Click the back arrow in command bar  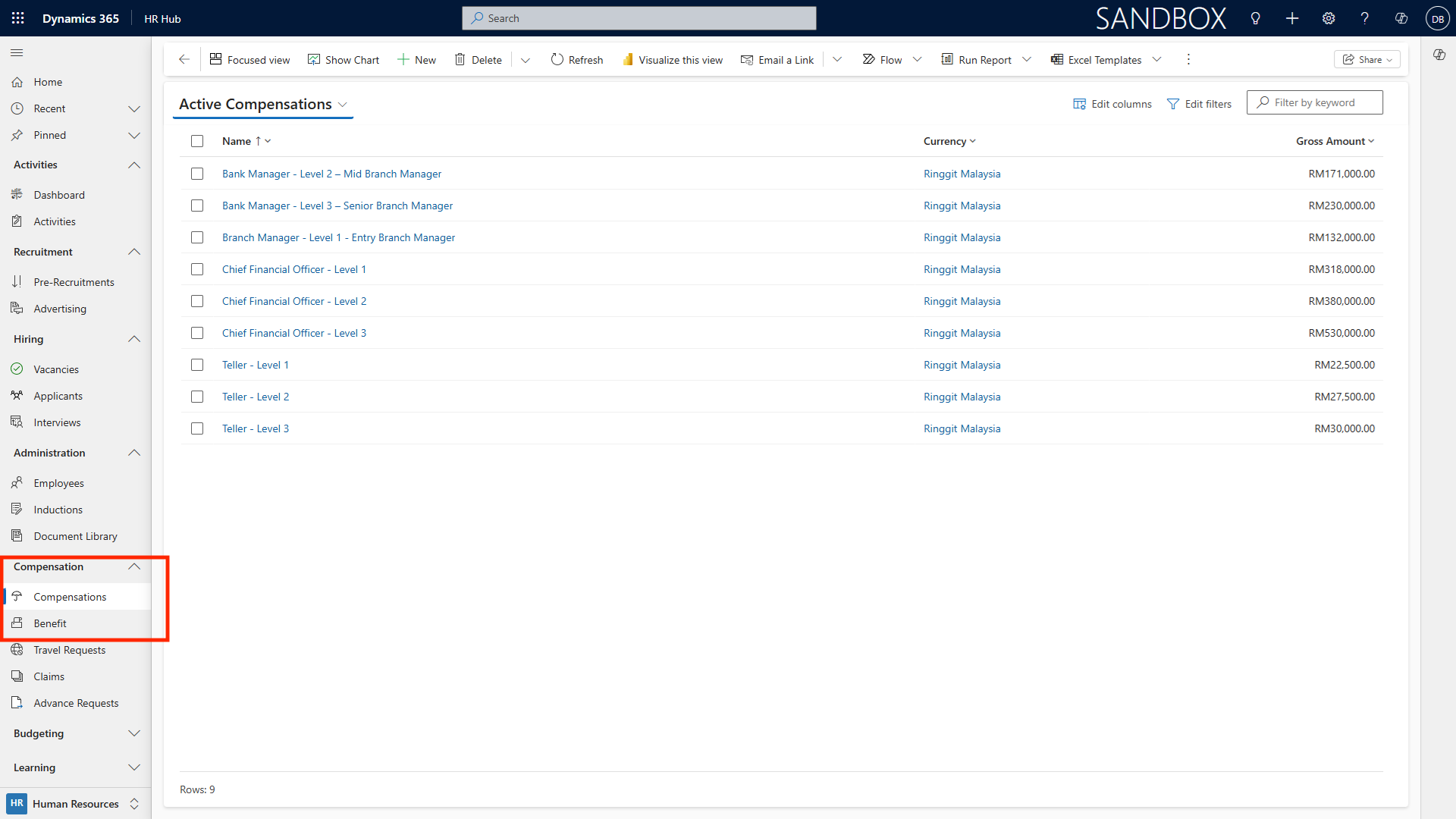184,59
